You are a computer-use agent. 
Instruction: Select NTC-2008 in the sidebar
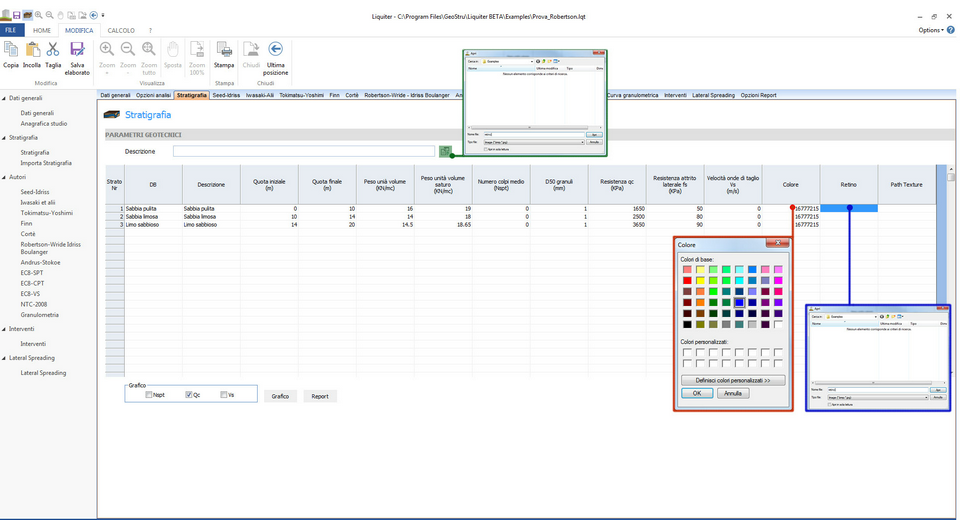pyautogui.click(x=34, y=304)
